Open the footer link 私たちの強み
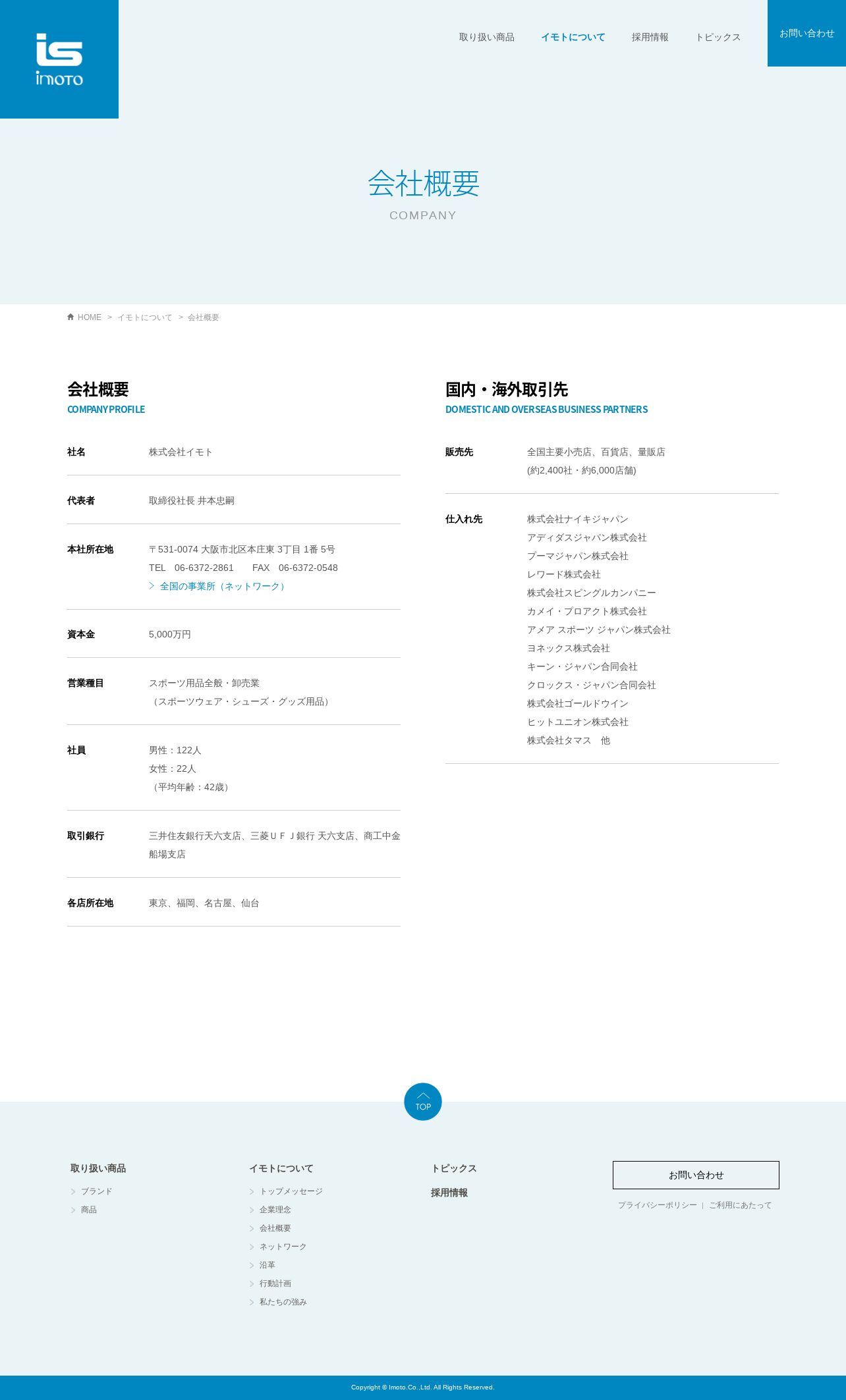The height and width of the screenshot is (1400, 846). pyautogui.click(x=283, y=1302)
